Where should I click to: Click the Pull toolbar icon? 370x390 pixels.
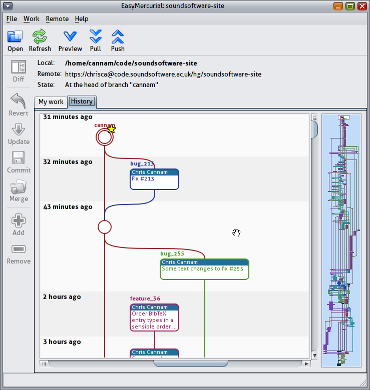point(95,37)
